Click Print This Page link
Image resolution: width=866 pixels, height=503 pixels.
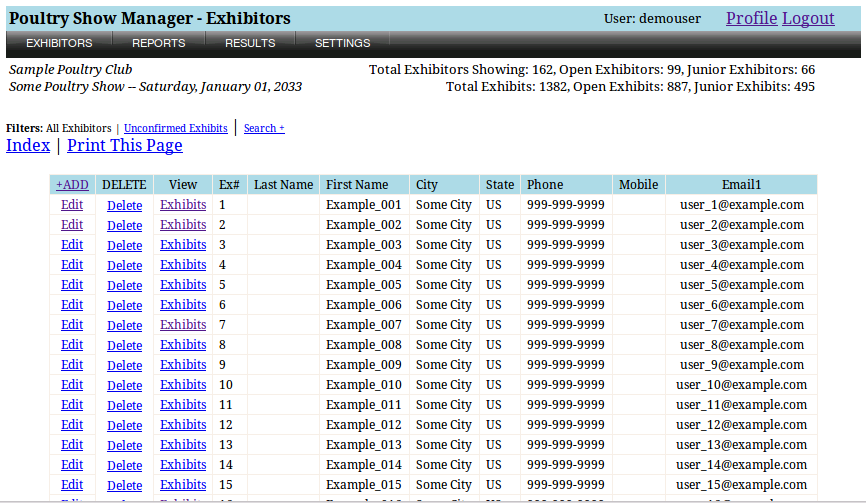(125, 146)
